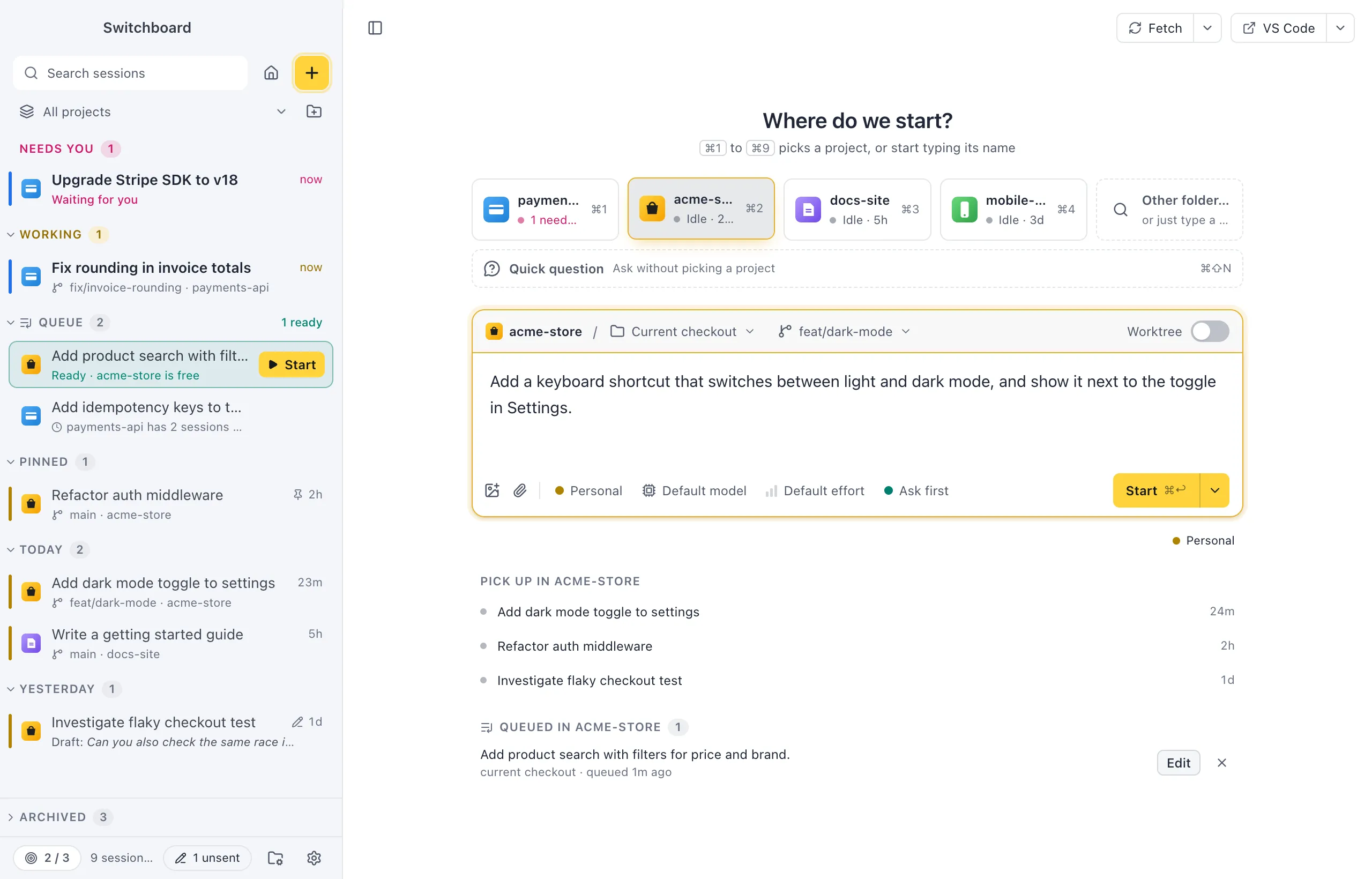This screenshot has width=1372, height=879.
Task: Open Upgrade Stripe SDK to v18 session
Action: pos(171,189)
